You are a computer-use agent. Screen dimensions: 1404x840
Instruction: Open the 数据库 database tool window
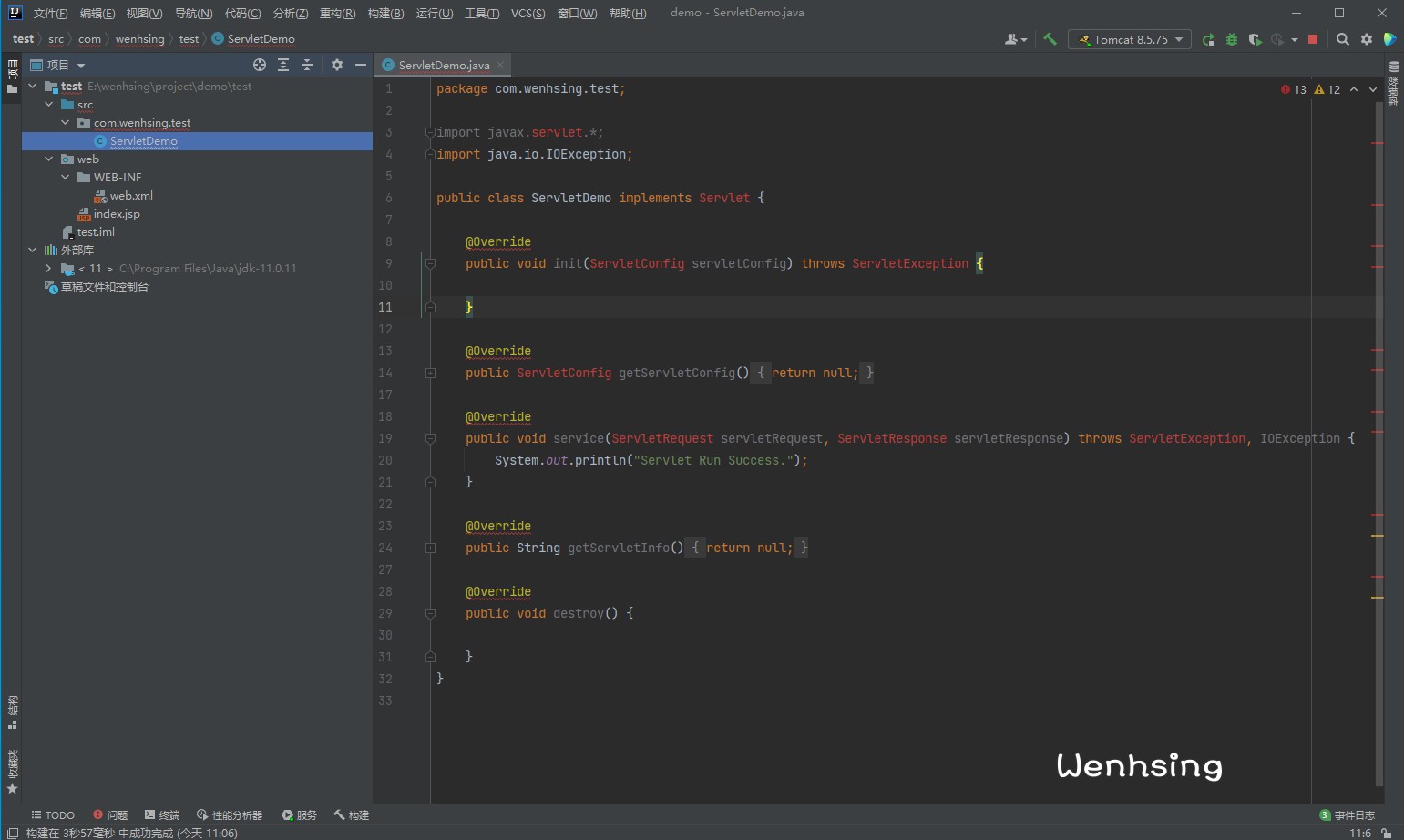click(1393, 84)
